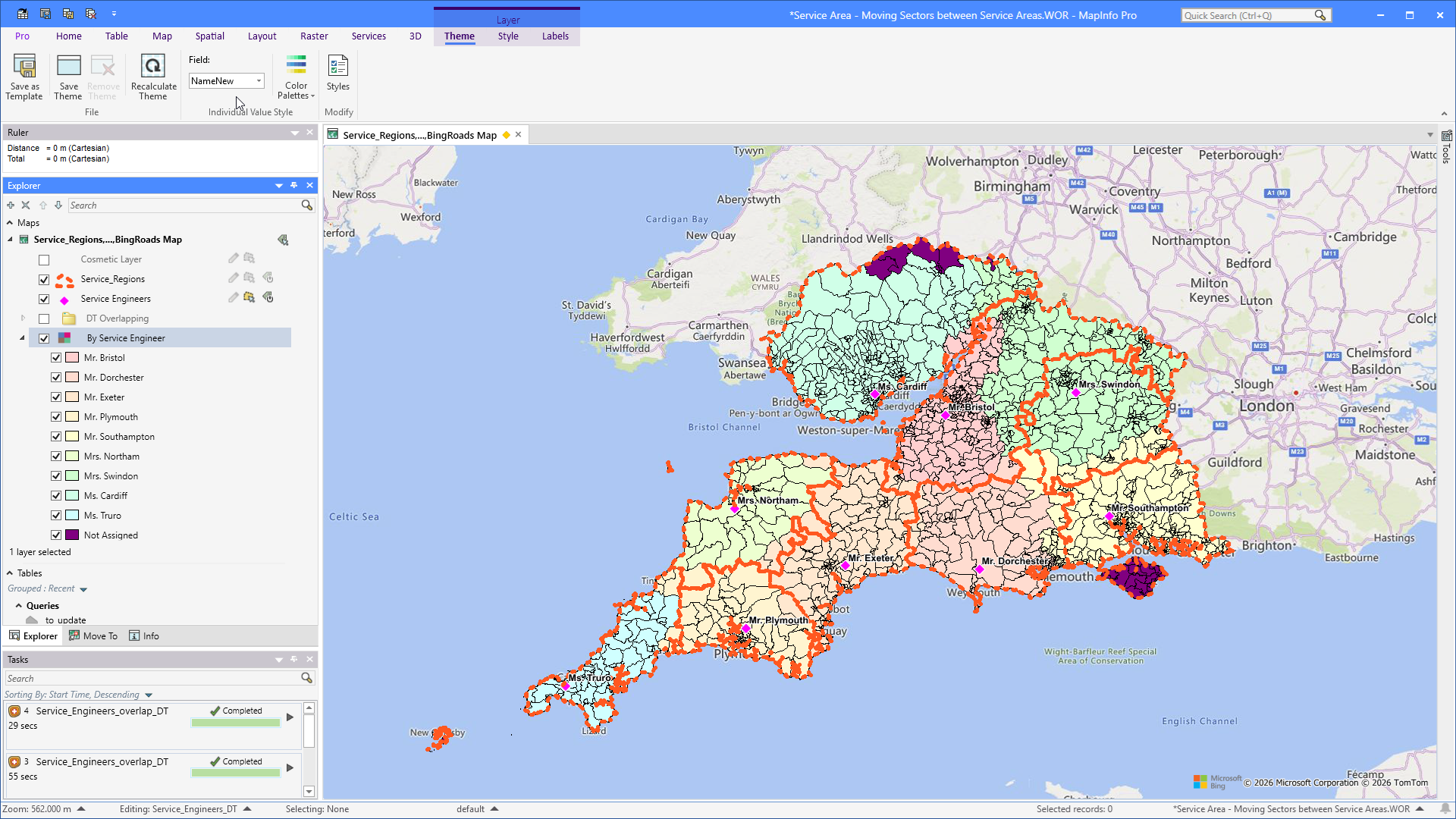Open the Grouped : Recent dropdown

pyautogui.click(x=83, y=589)
